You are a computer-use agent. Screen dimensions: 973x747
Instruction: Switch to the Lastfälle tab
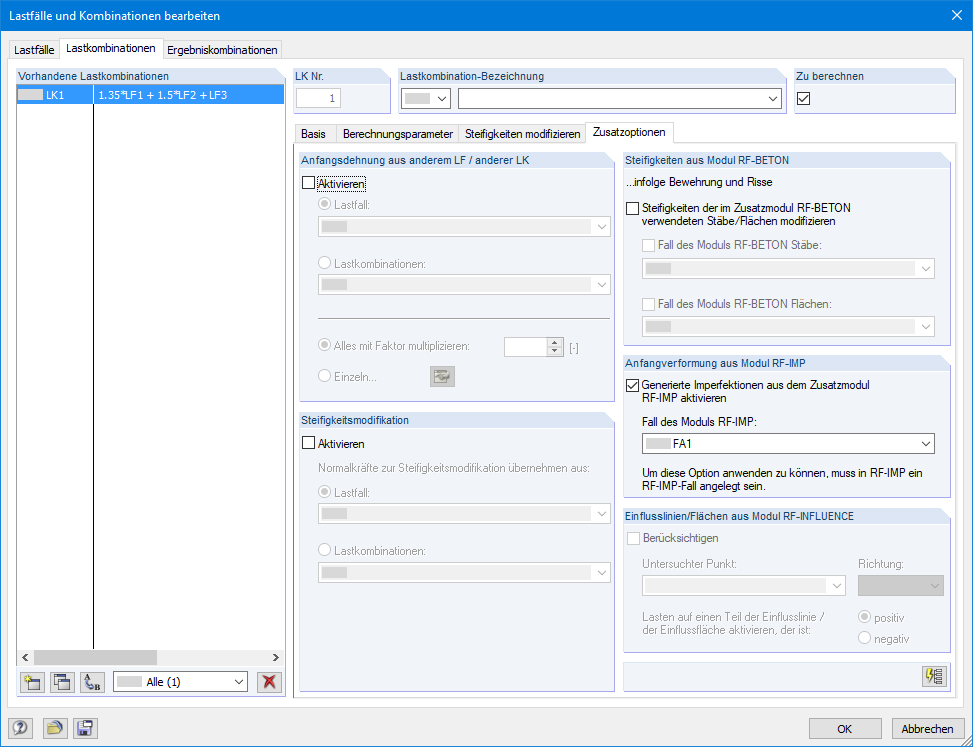click(x=34, y=50)
